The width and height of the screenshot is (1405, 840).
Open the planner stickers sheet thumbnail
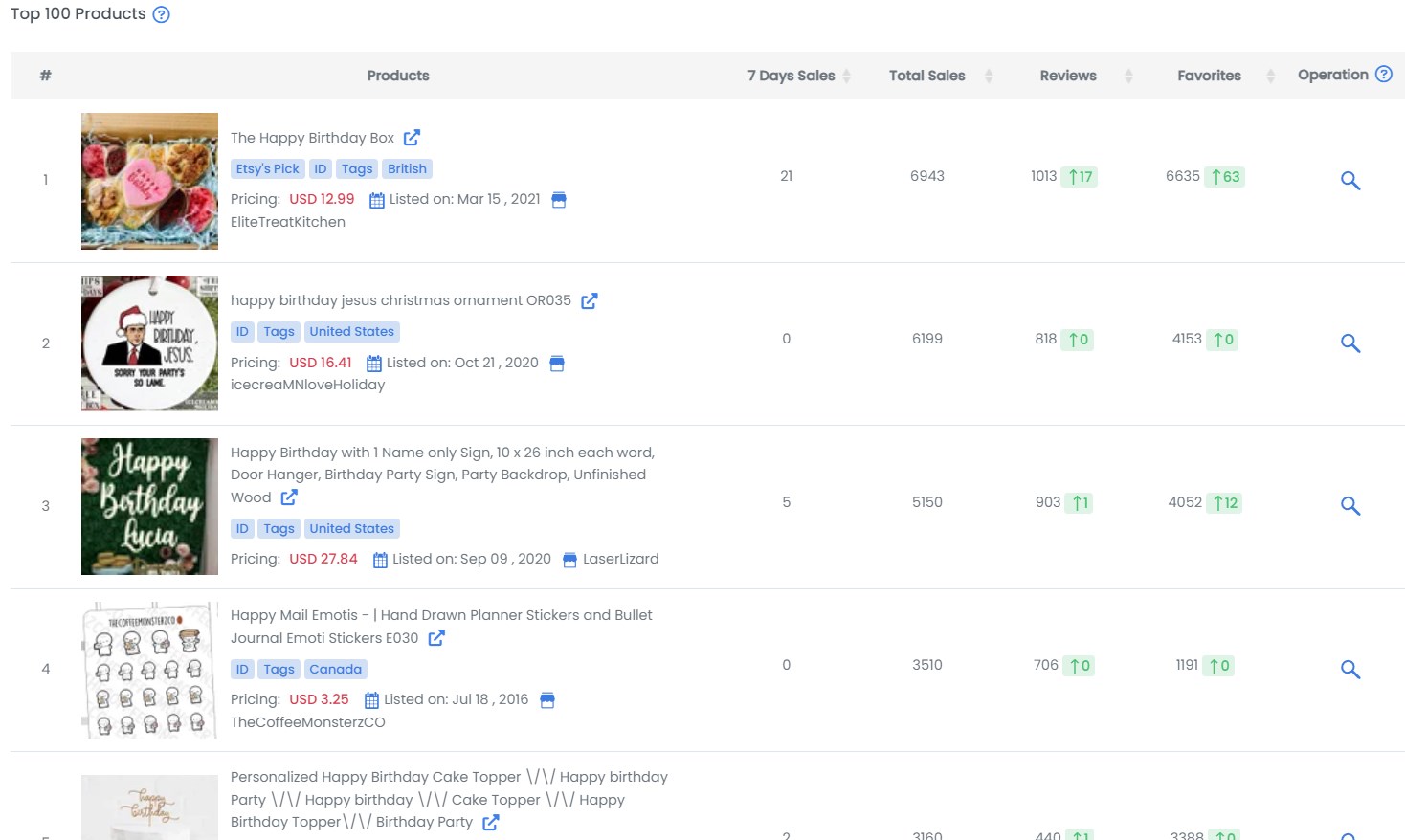149,670
